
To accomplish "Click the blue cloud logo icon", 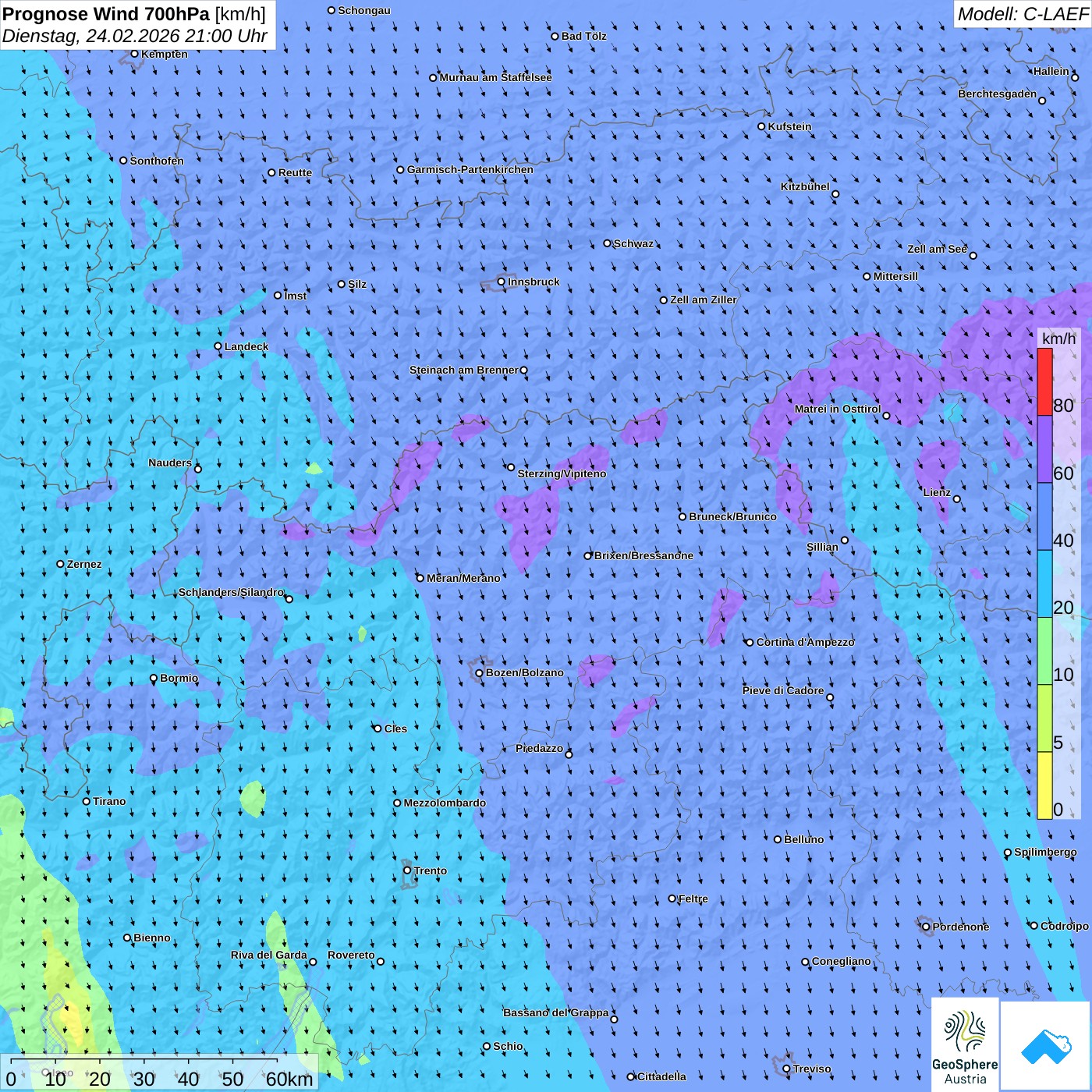I will [1046, 1046].
